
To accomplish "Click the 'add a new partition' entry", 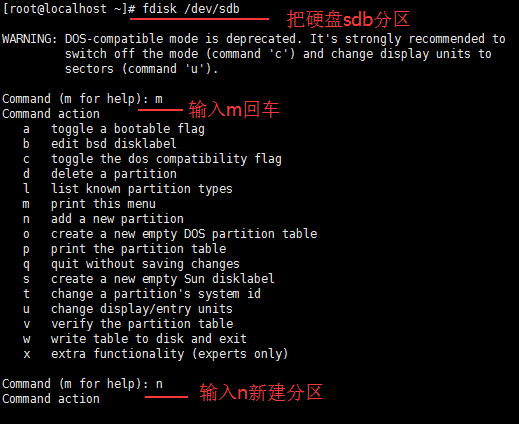I will [x=103, y=219].
